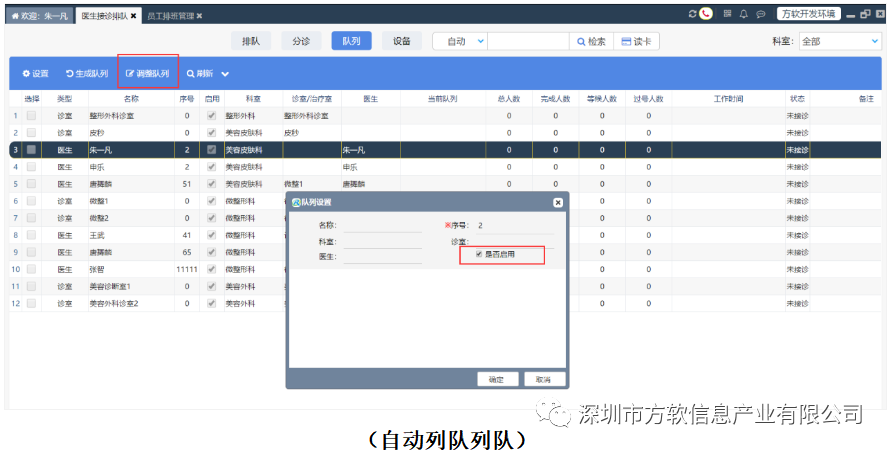Click 确定 in the 队列设置 dialog
The width and height of the screenshot is (892, 453).
(497, 379)
